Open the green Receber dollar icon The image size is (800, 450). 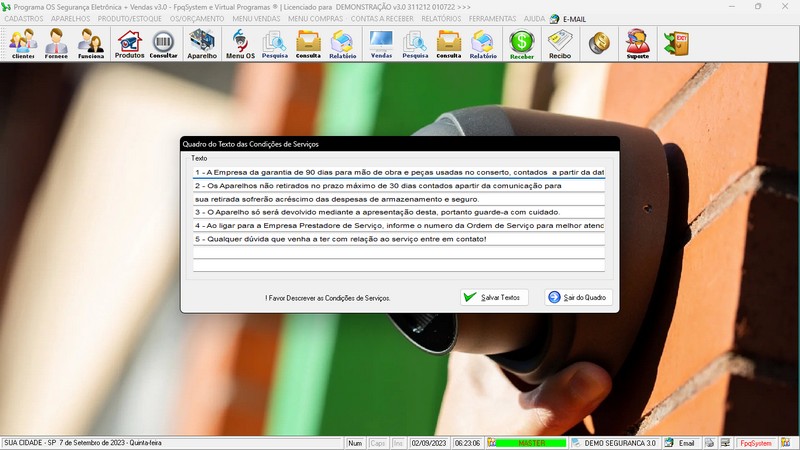coord(521,44)
